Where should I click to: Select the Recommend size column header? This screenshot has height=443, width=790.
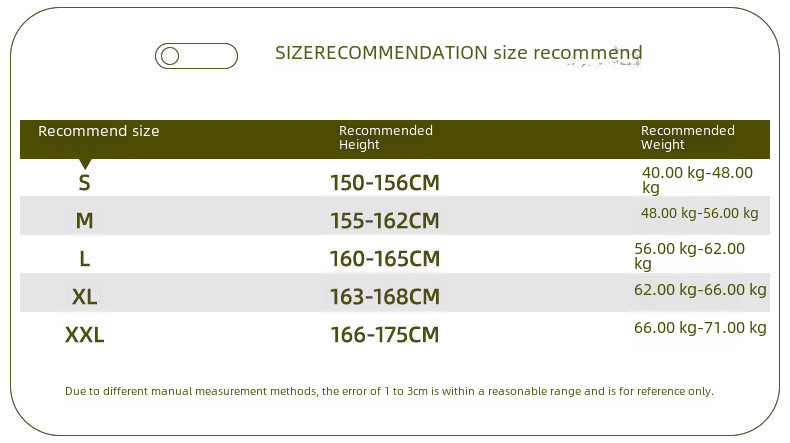click(98, 131)
